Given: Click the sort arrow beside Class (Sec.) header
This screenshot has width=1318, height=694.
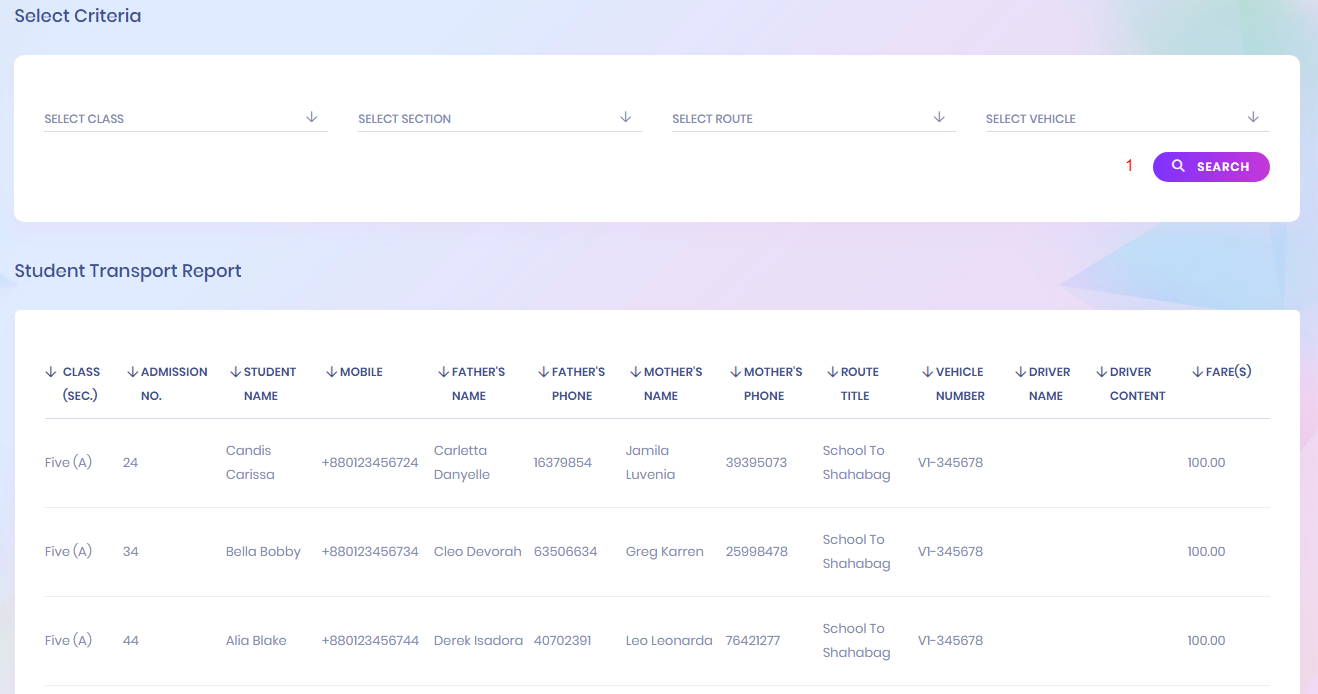Looking at the screenshot, I should 51,372.
